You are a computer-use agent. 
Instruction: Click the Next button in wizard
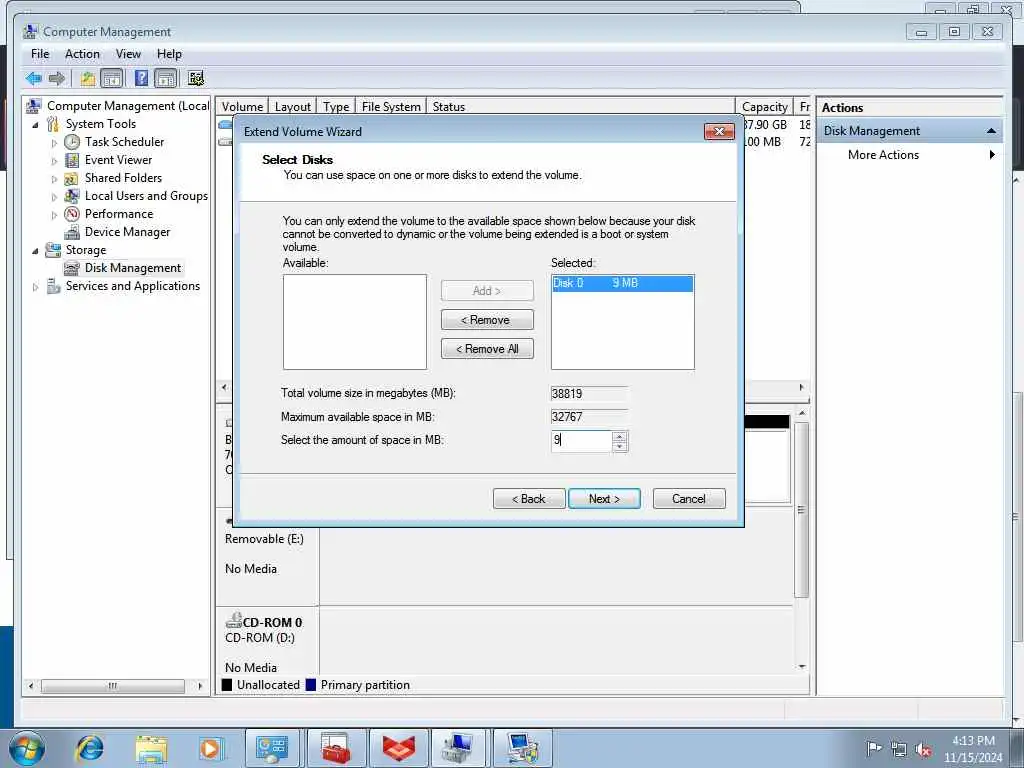click(604, 499)
